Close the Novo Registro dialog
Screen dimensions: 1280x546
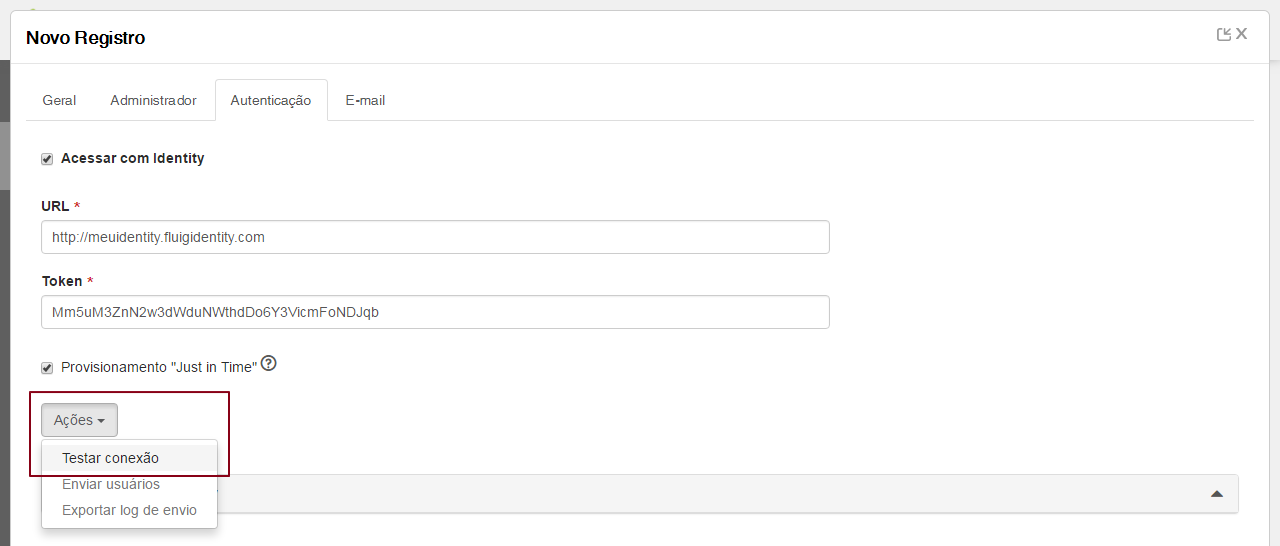1242,34
